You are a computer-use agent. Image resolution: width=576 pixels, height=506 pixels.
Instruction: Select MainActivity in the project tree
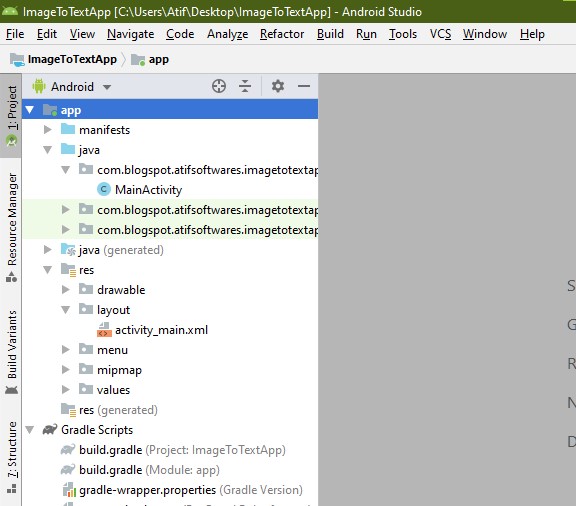(x=148, y=190)
